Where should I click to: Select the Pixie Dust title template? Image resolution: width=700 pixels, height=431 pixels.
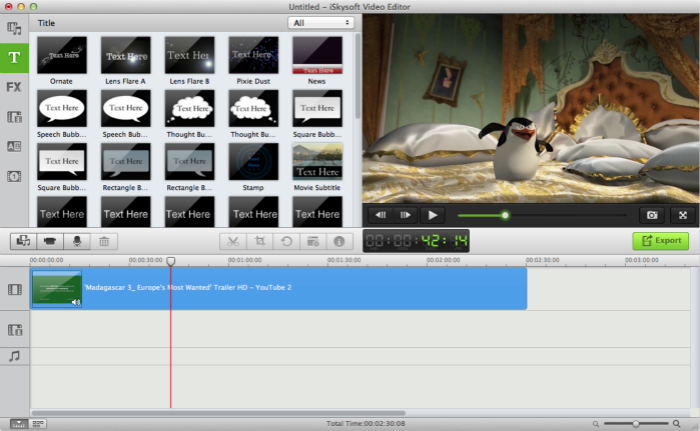tap(253, 55)
